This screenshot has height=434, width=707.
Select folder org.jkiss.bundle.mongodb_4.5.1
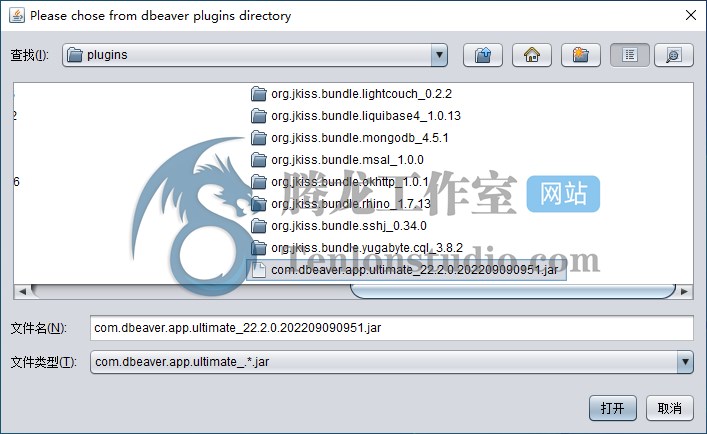point(349,138)
